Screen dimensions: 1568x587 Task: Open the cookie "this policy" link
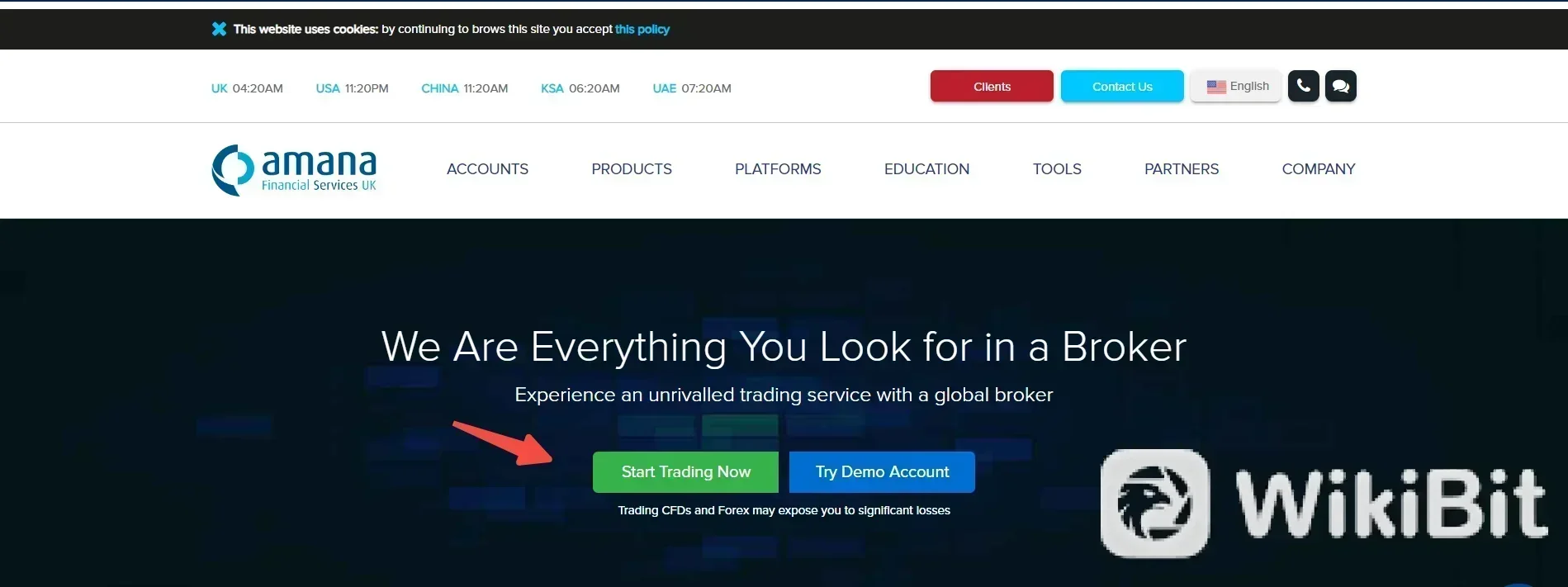pyautogui.click(x=642, y=29)
